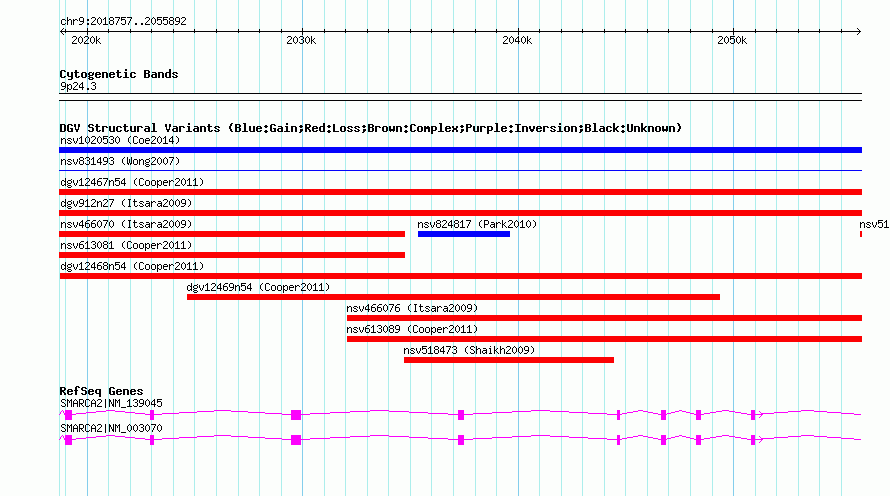The height and width of the screenshot is (496, 890).
Task: Select the 2040k ruler position label
Action: pos(517,40)
